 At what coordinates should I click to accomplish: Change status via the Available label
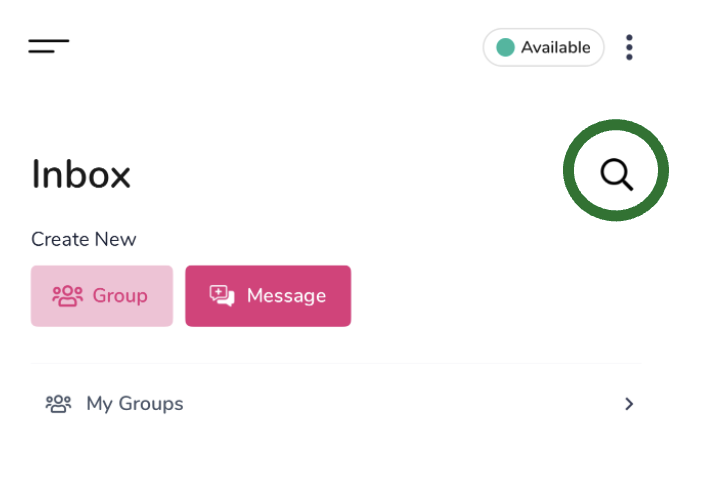(x=555, y=48)
